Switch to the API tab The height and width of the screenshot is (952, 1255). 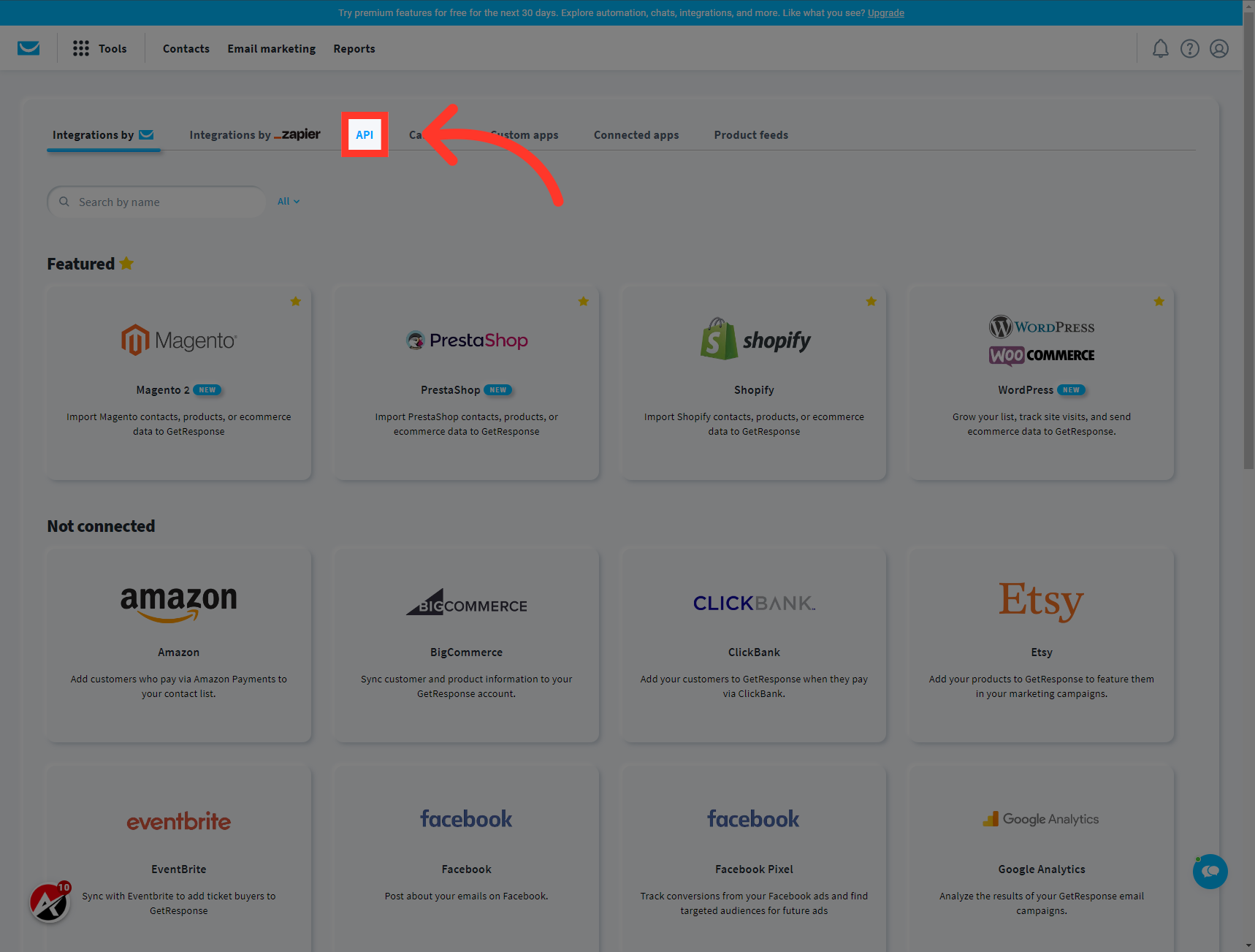tap(365, 134)
